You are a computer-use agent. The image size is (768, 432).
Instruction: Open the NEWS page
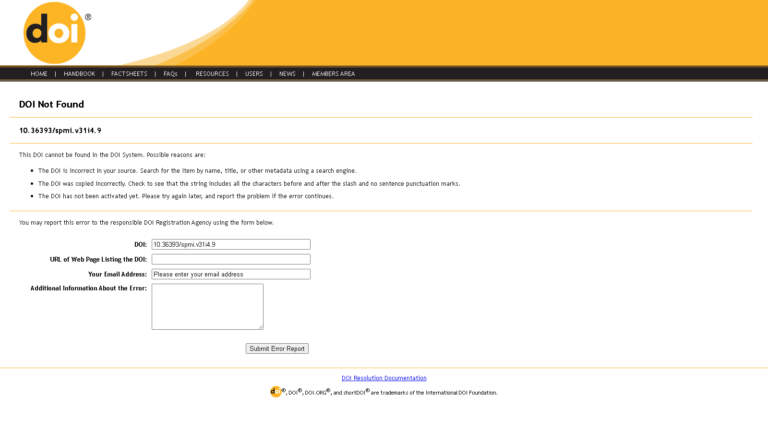287,74
